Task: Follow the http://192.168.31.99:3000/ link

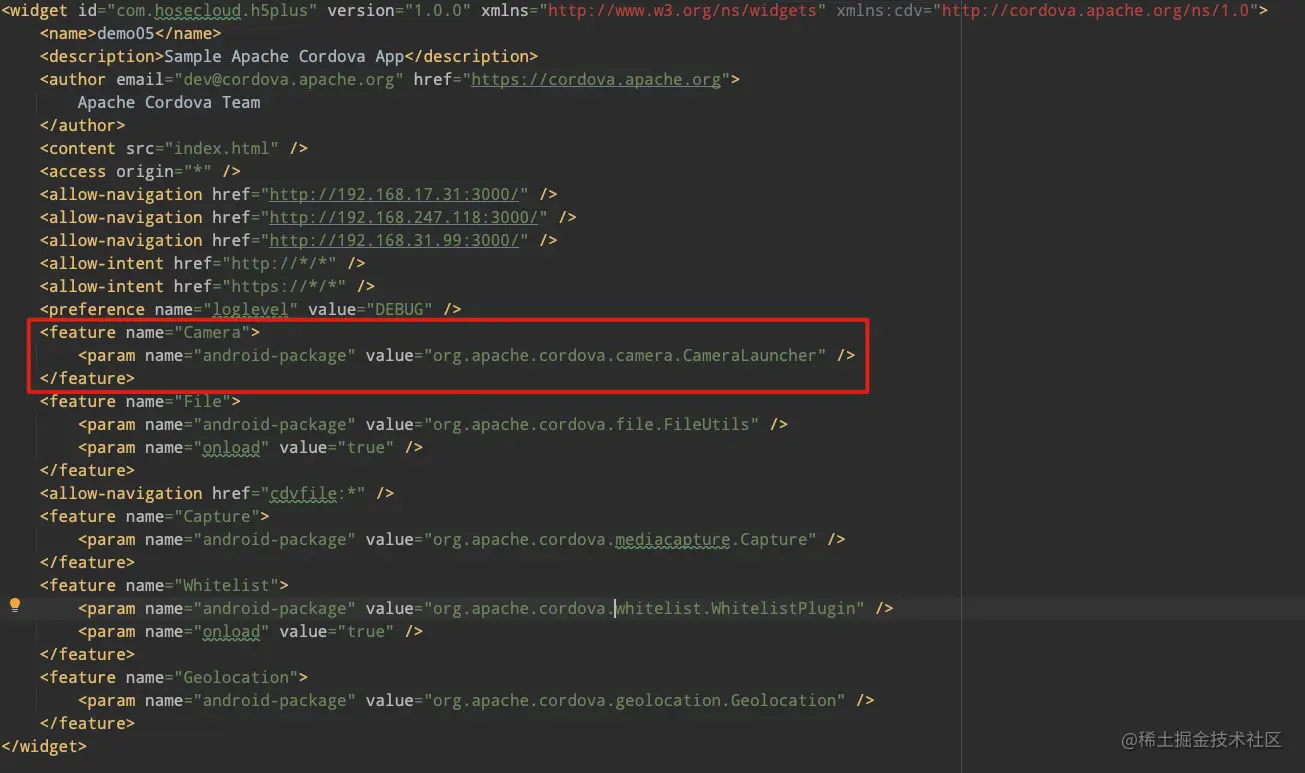Action: (x=394, y=240)
